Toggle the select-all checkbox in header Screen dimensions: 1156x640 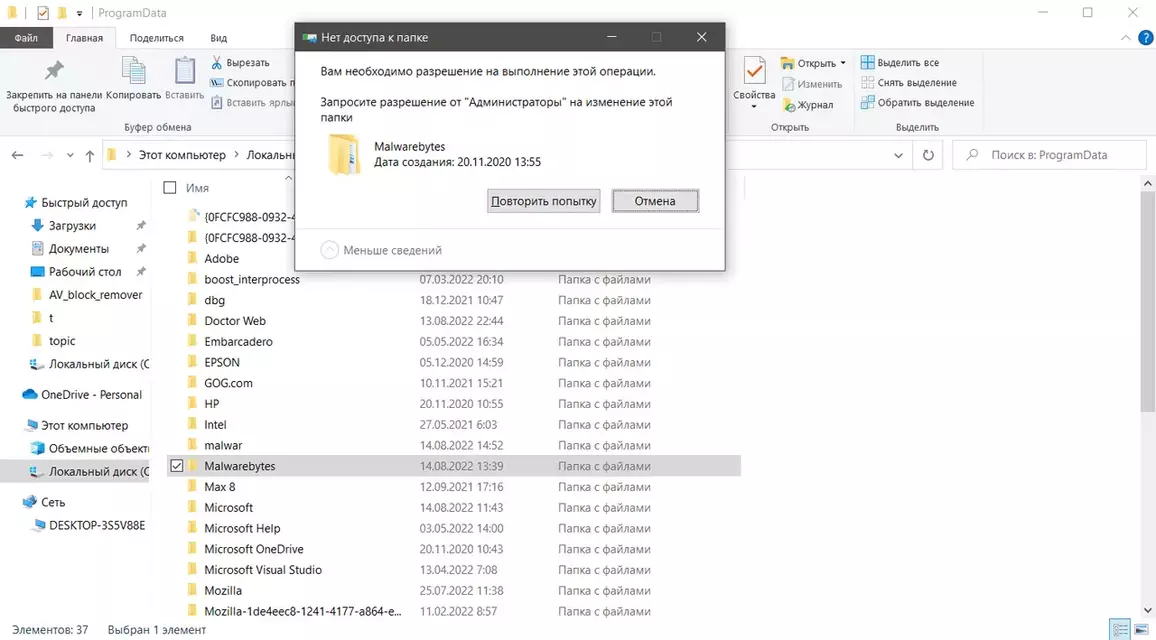click(170, 188)
